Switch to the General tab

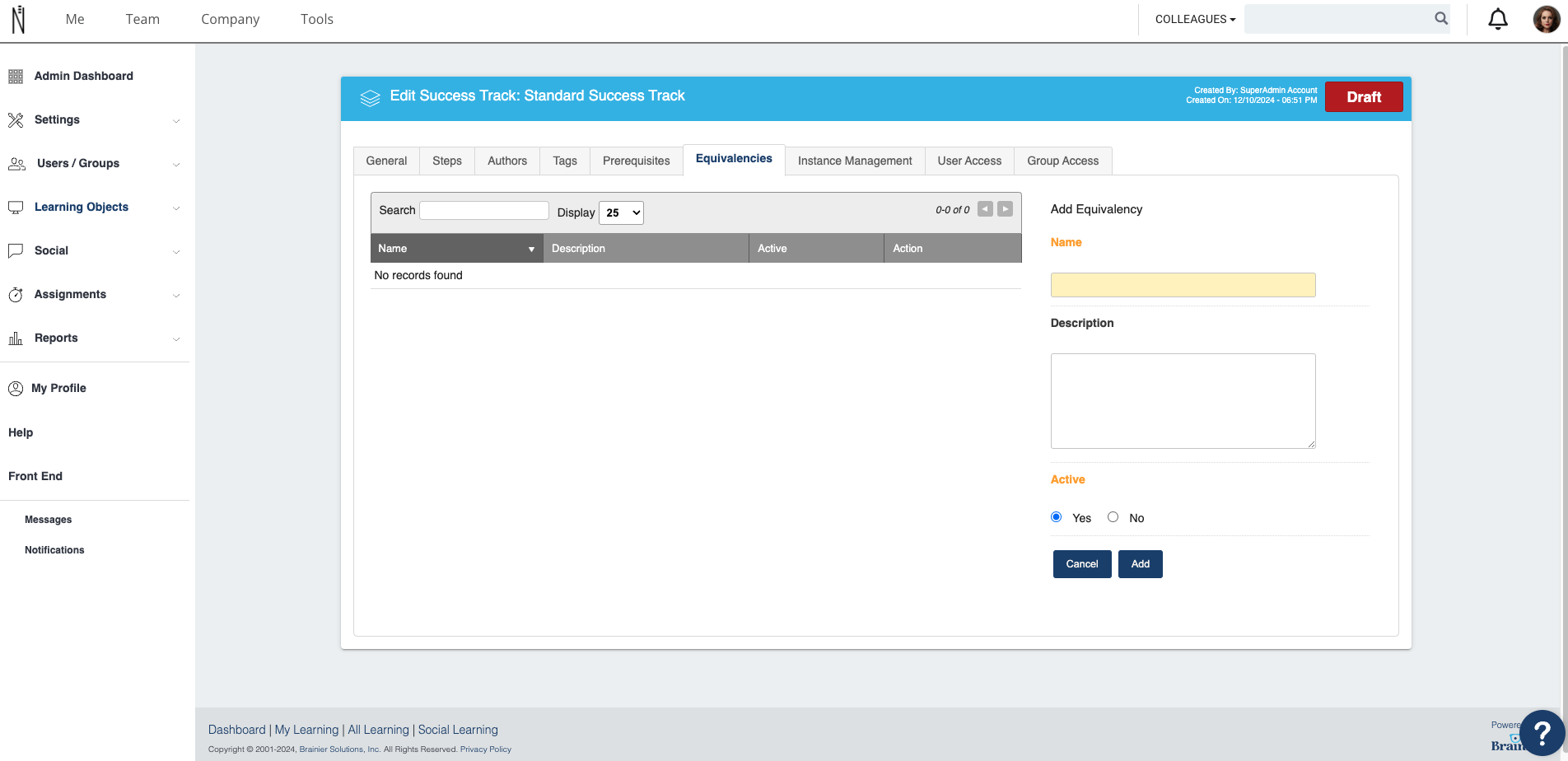click(x=386, y=161)
